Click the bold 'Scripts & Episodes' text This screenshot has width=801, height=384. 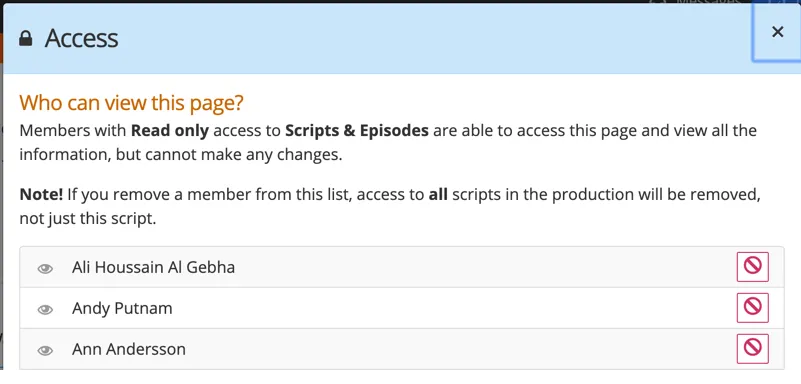point(357,131)
